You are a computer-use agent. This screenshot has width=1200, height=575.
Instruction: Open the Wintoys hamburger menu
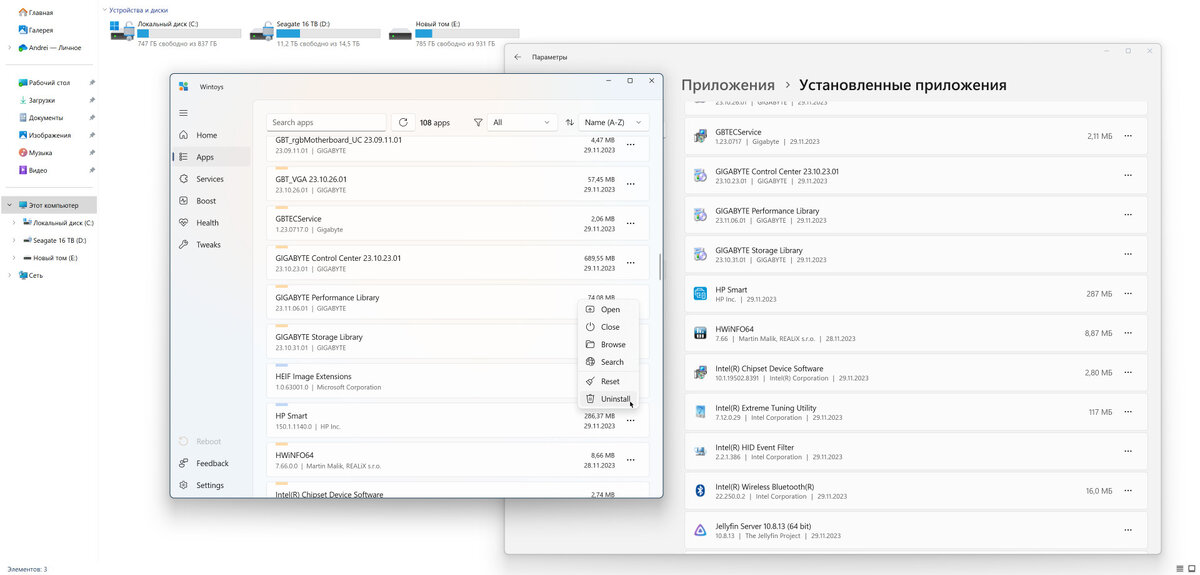pyautogui.click(x=183, y=113)
